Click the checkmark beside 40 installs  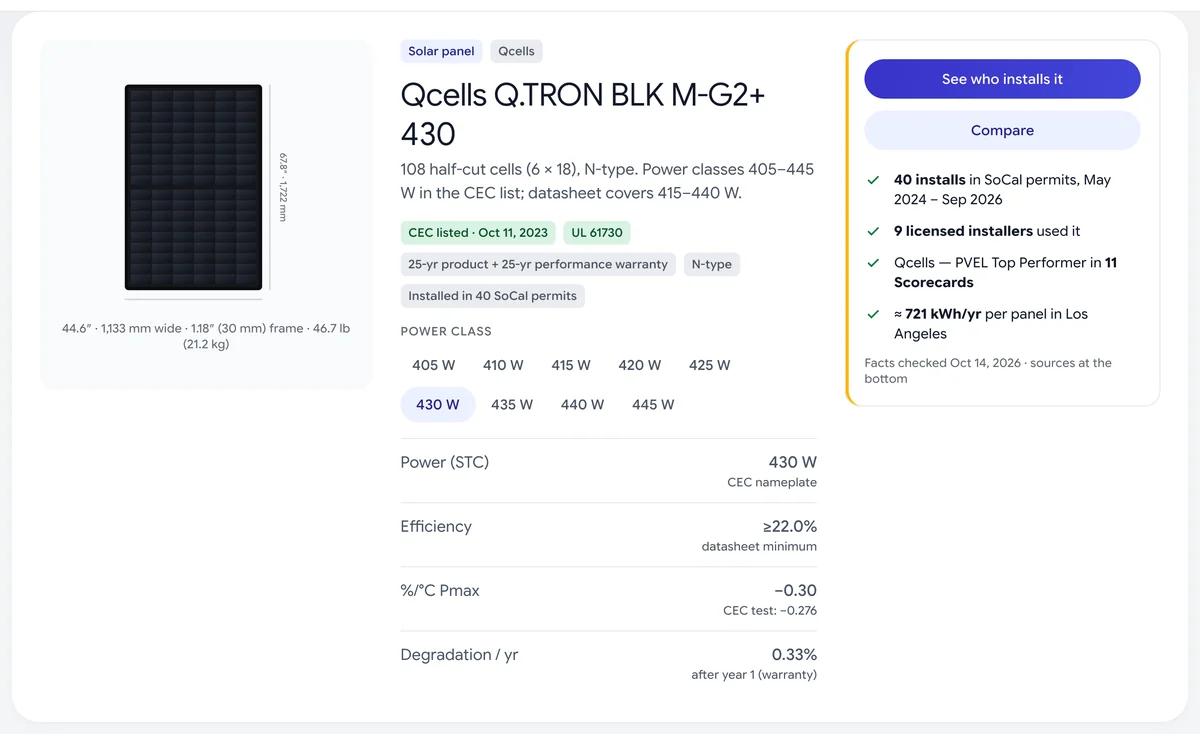[x=873, y=180]
